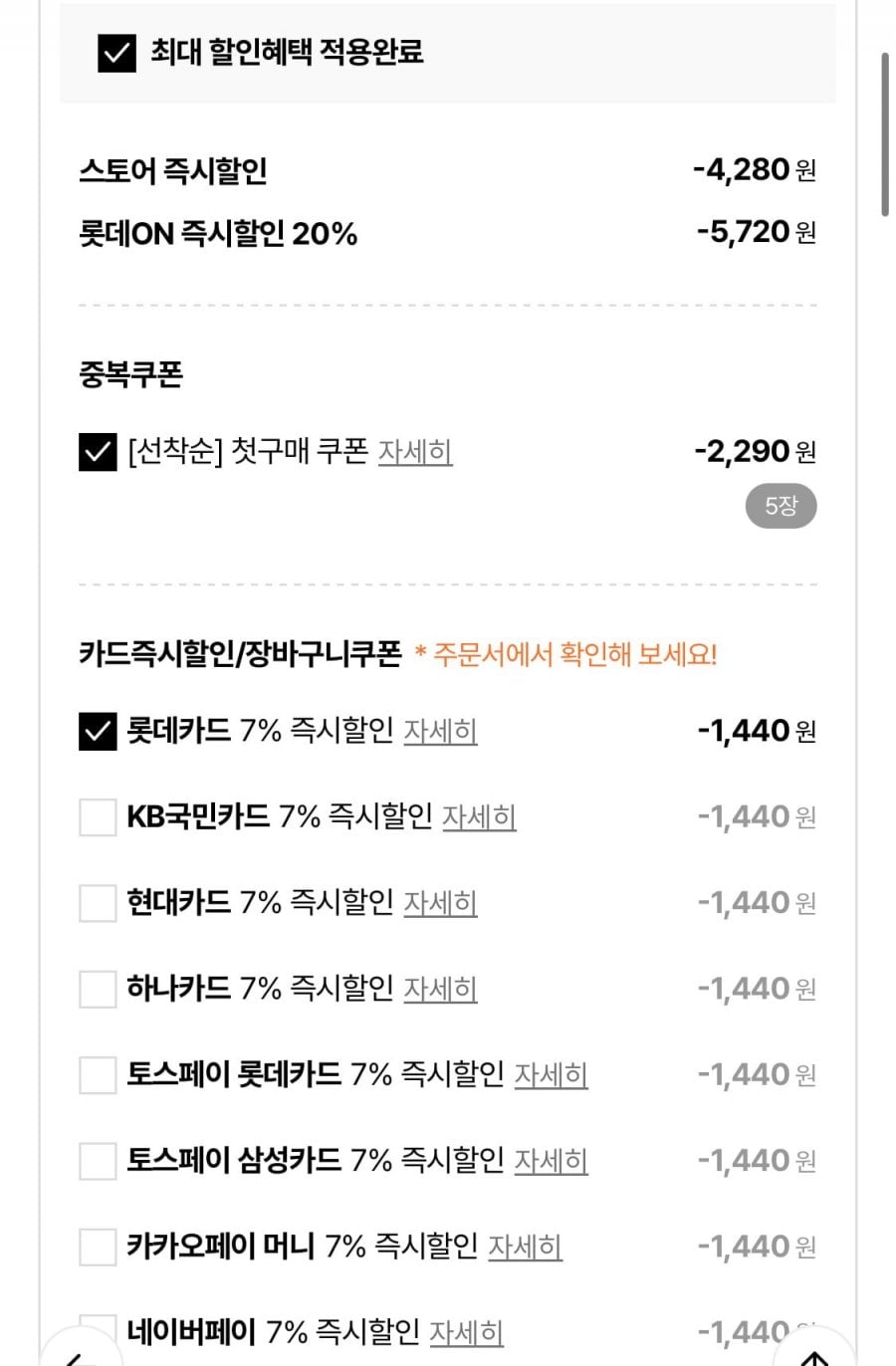The image size is (896, 1366).
Task: Open 자세히 link next to KB국민카드
Action: tap(479, 817)
